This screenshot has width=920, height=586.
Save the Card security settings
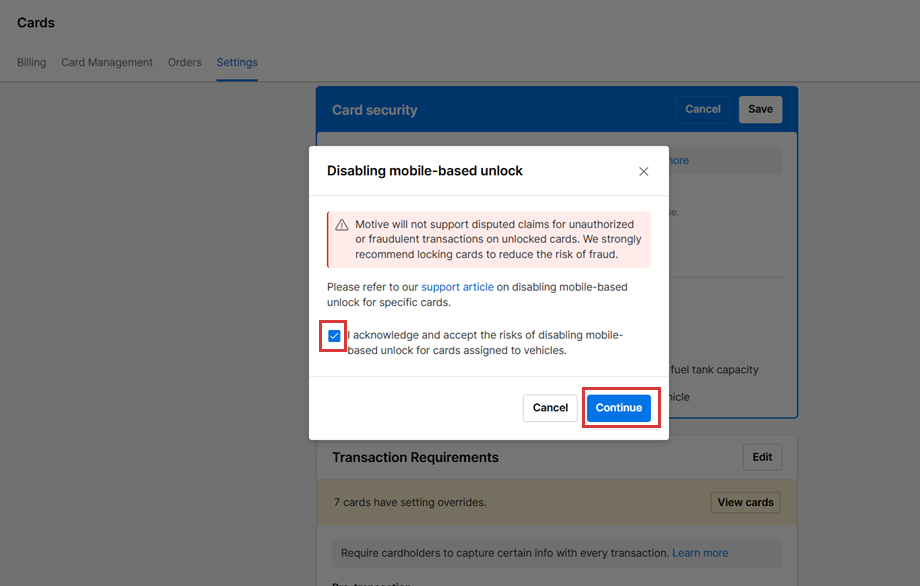pyautogui.click(x=760, y=109)
